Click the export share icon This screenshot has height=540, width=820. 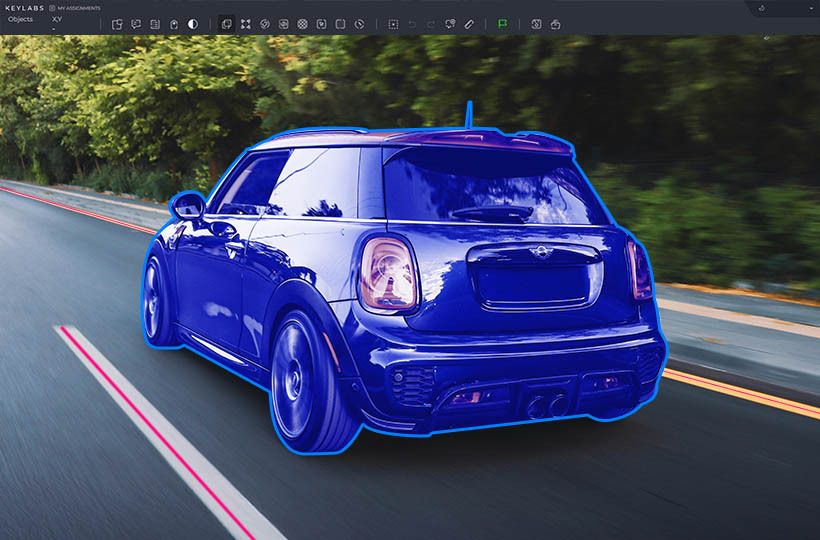tap(555, 24)
